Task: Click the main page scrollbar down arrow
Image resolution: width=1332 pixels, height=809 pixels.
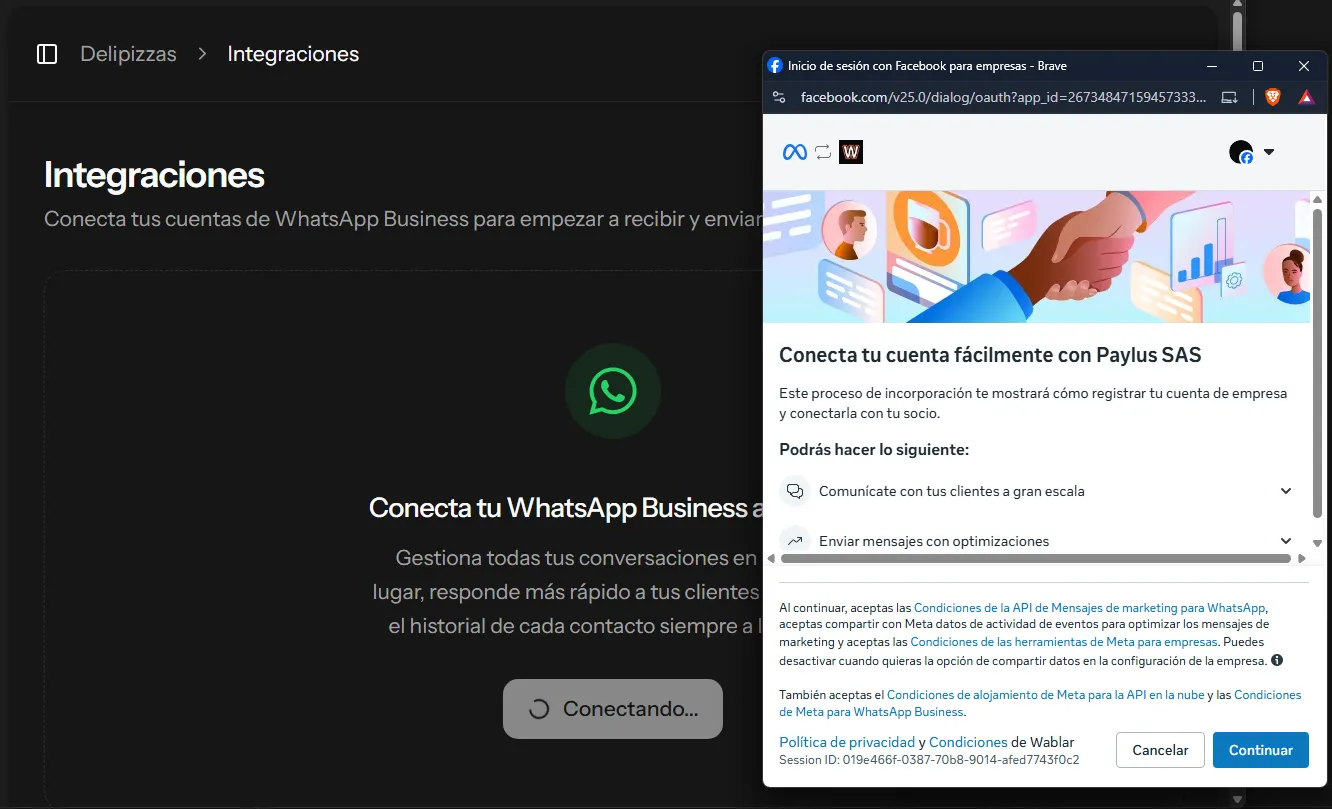Action: tap(1237, 800)
